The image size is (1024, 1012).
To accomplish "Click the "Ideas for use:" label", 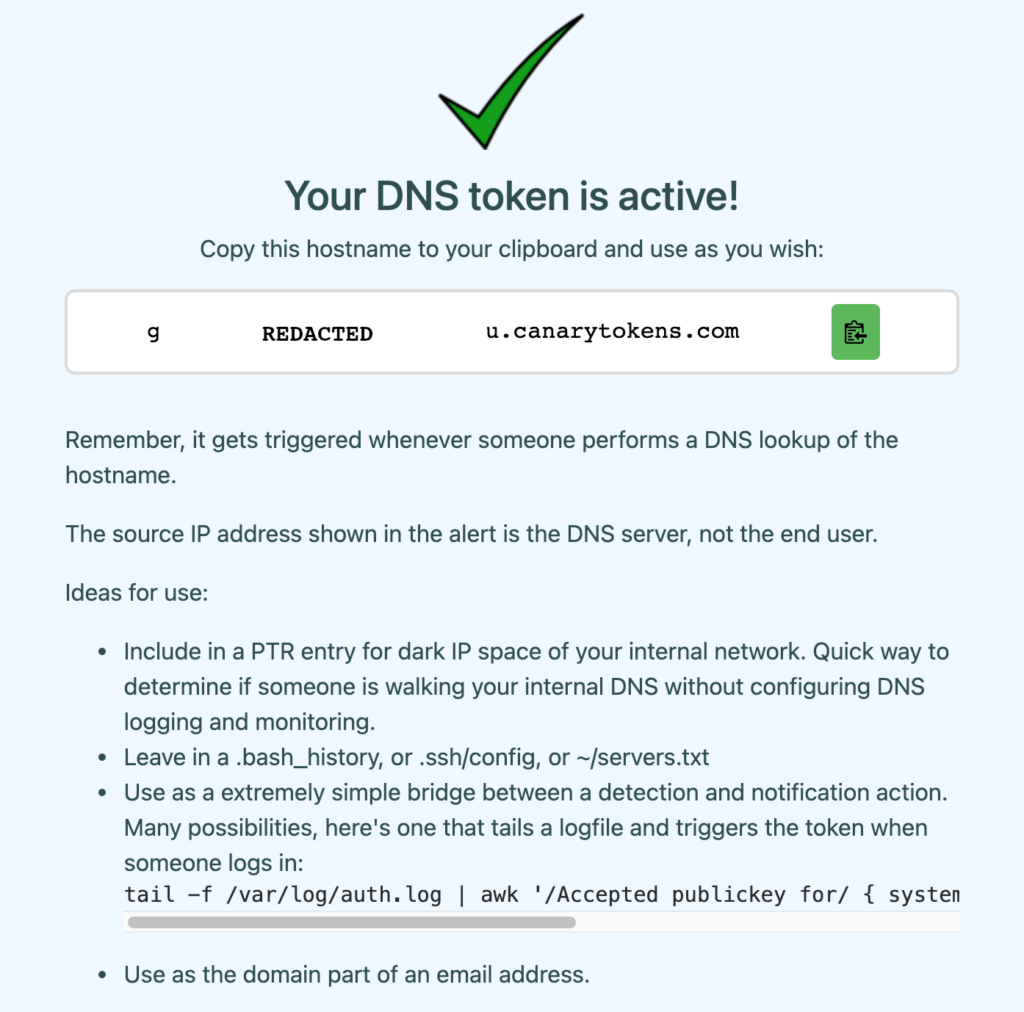I will coord(136,592).
